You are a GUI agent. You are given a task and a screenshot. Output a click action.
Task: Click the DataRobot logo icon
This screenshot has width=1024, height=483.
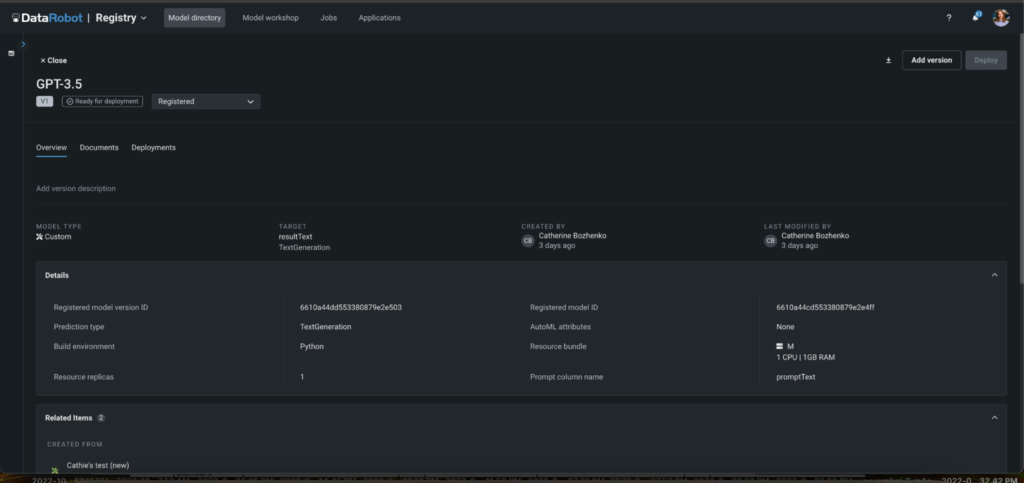[x=16, y=18]
